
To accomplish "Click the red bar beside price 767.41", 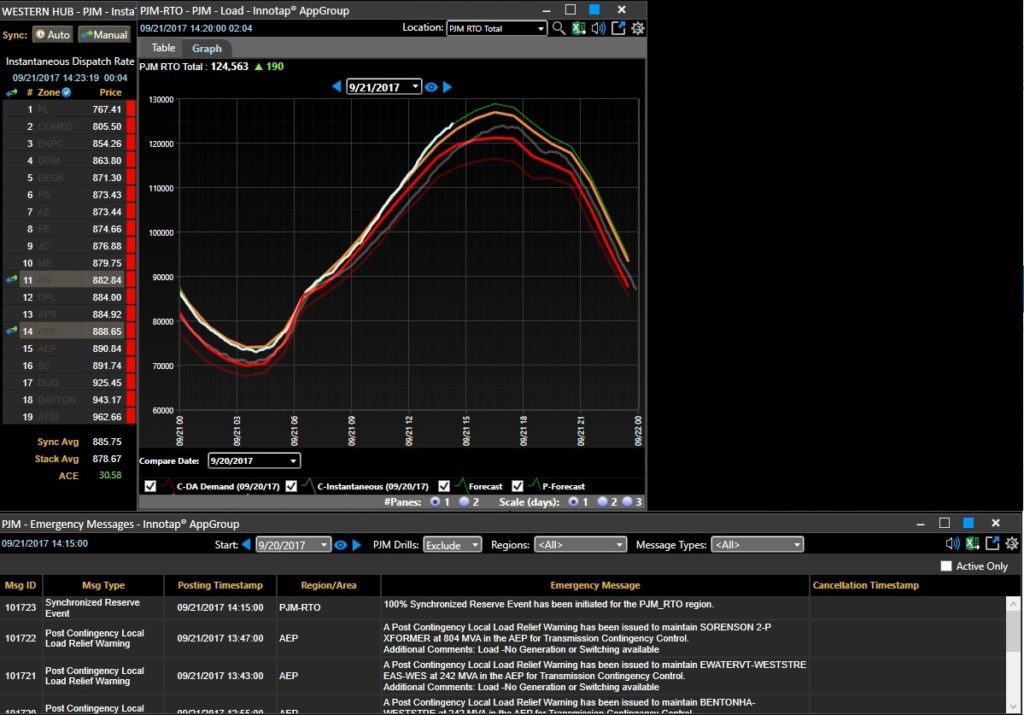I will pyautogui.click(x=131, y=109).
